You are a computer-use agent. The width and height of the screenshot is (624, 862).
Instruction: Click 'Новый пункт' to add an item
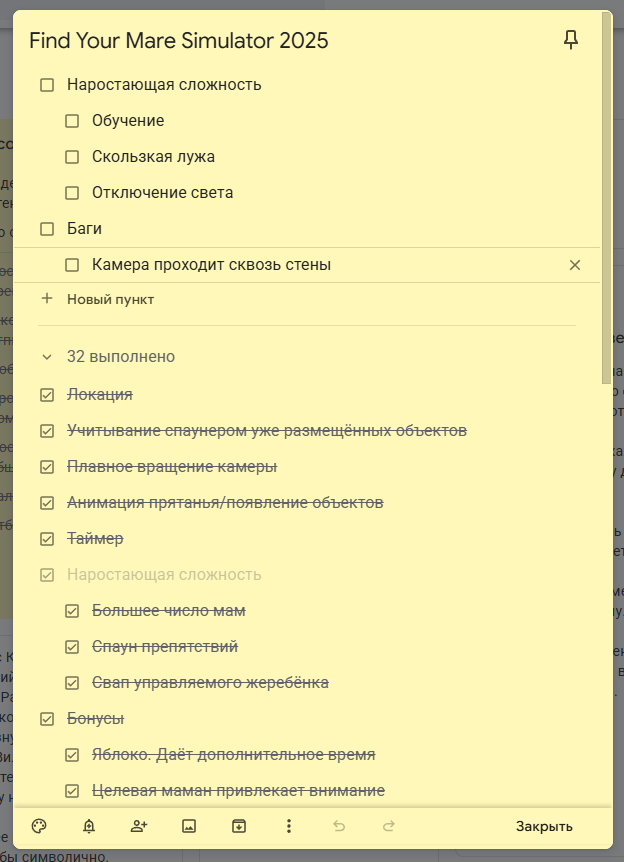tap(110, 299)
